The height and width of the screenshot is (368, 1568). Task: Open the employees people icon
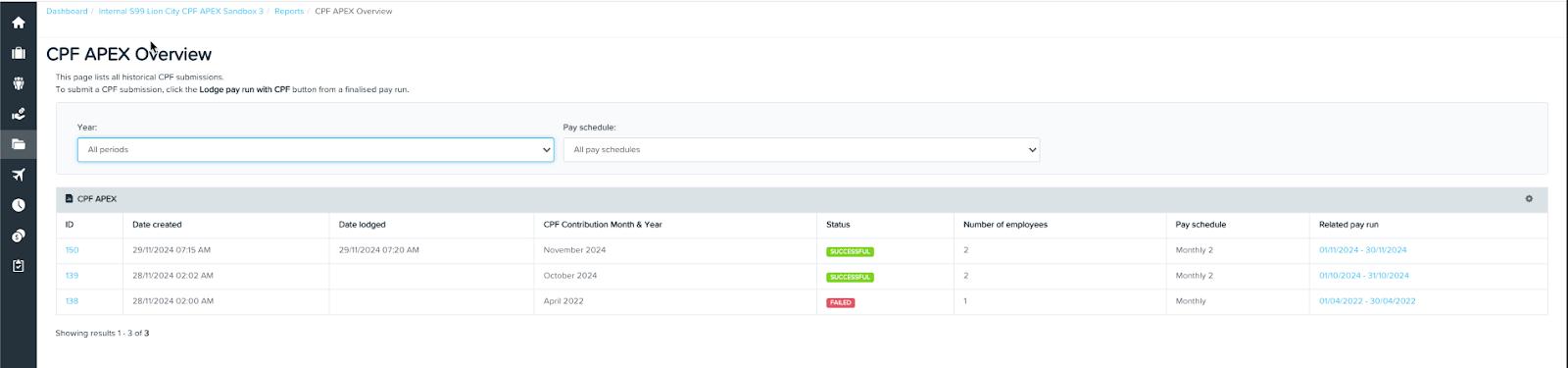click(18, 83)
